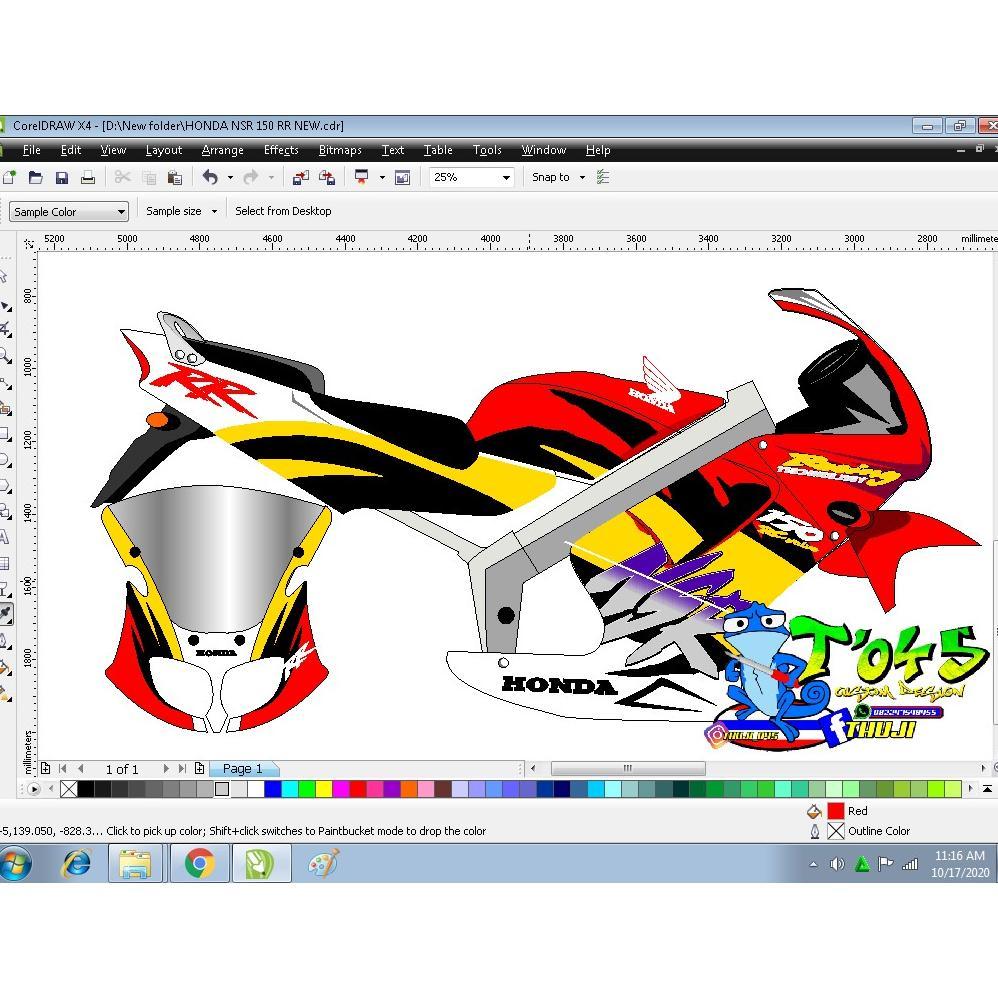
Task: Click the '1 of 1' page counter
Action: click(x=122, y=769)
